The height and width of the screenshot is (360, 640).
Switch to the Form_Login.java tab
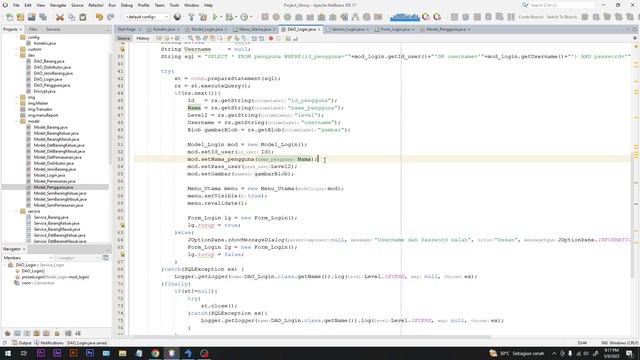(x=394, y=29)
